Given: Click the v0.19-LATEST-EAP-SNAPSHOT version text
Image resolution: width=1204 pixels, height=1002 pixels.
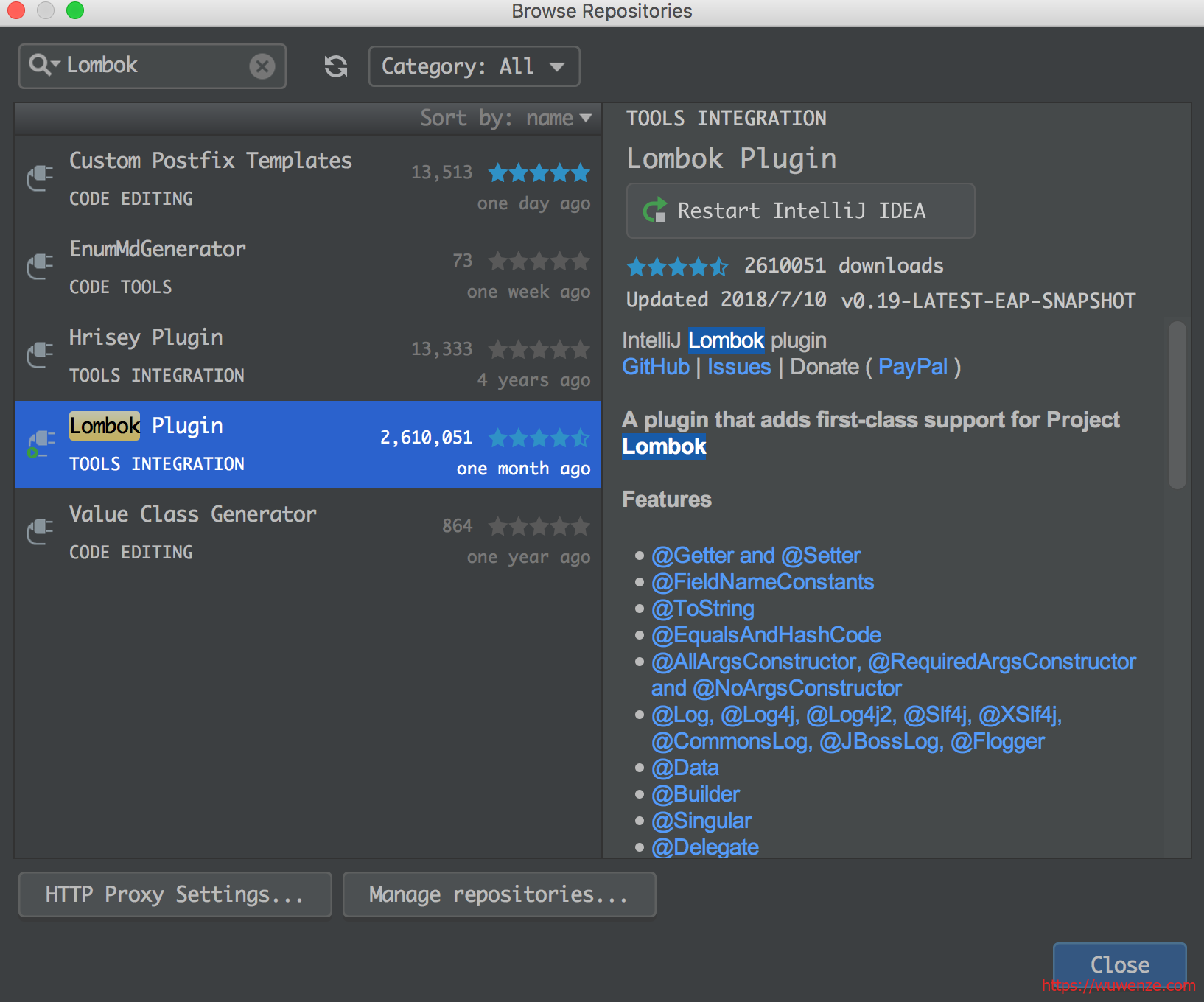Looking at the screenshot, I should 988,301.
